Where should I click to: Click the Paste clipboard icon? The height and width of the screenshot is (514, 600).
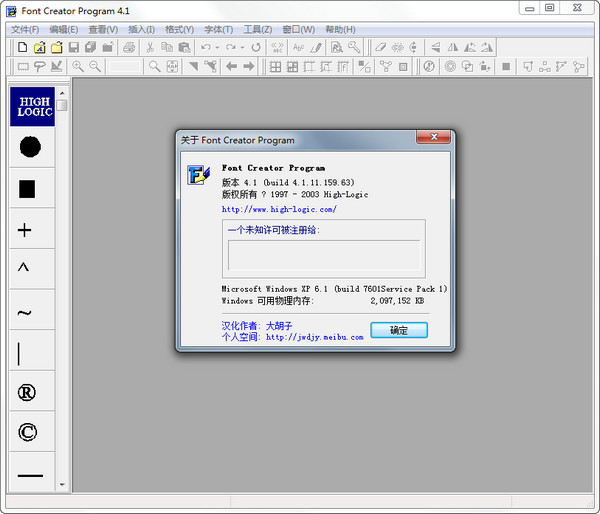point(186,47)
